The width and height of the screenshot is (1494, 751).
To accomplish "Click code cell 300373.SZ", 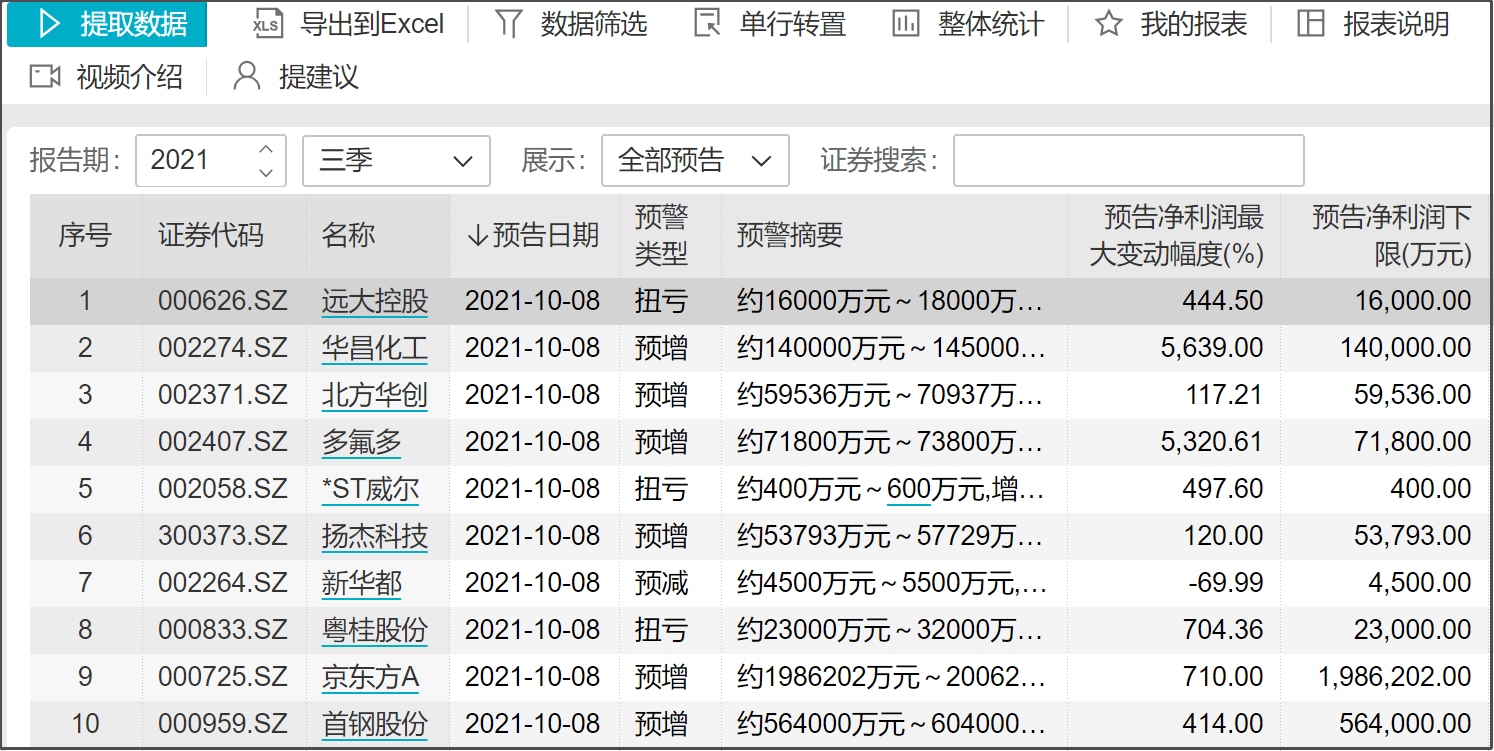I will click(223, 536).
